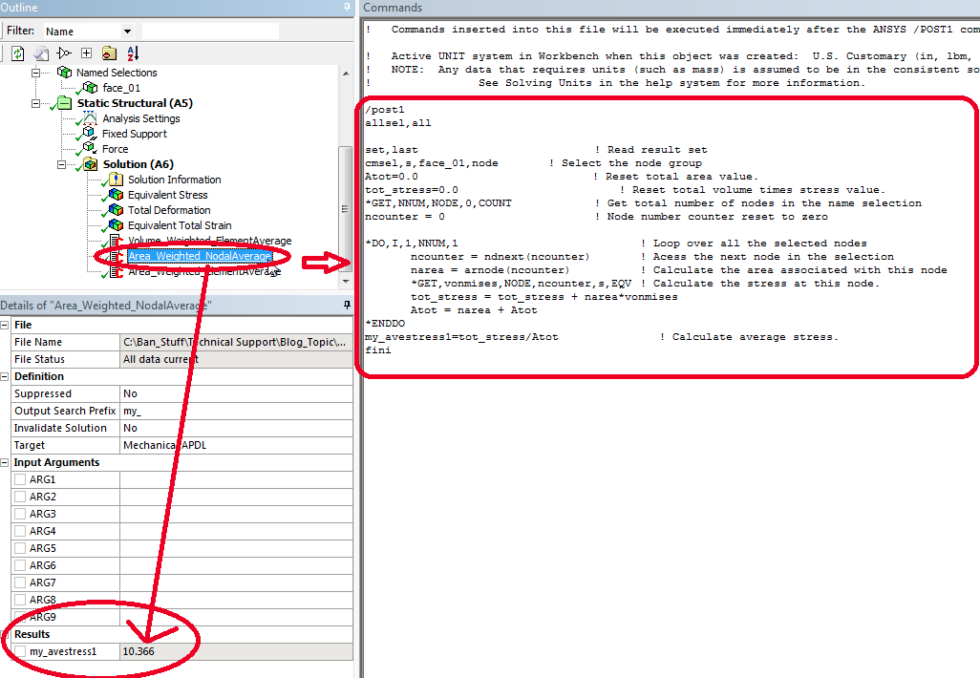Image resolution: width=980 pixels, height=678 pixels.
Task: Click the Fixed Support boundary condition icon
Action: [x=87, y=134]
